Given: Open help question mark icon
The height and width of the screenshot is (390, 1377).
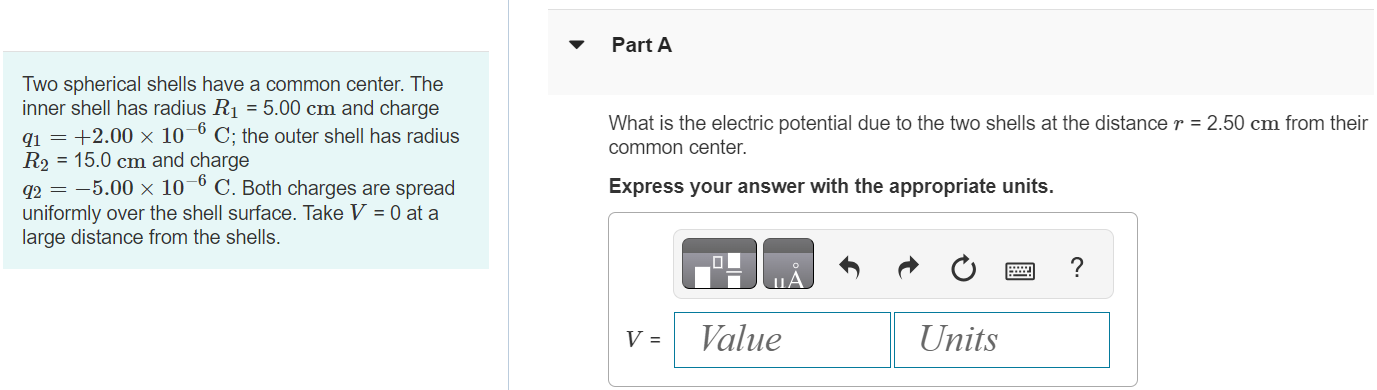Looking at the screenshot, I should tap(1076, 267).
